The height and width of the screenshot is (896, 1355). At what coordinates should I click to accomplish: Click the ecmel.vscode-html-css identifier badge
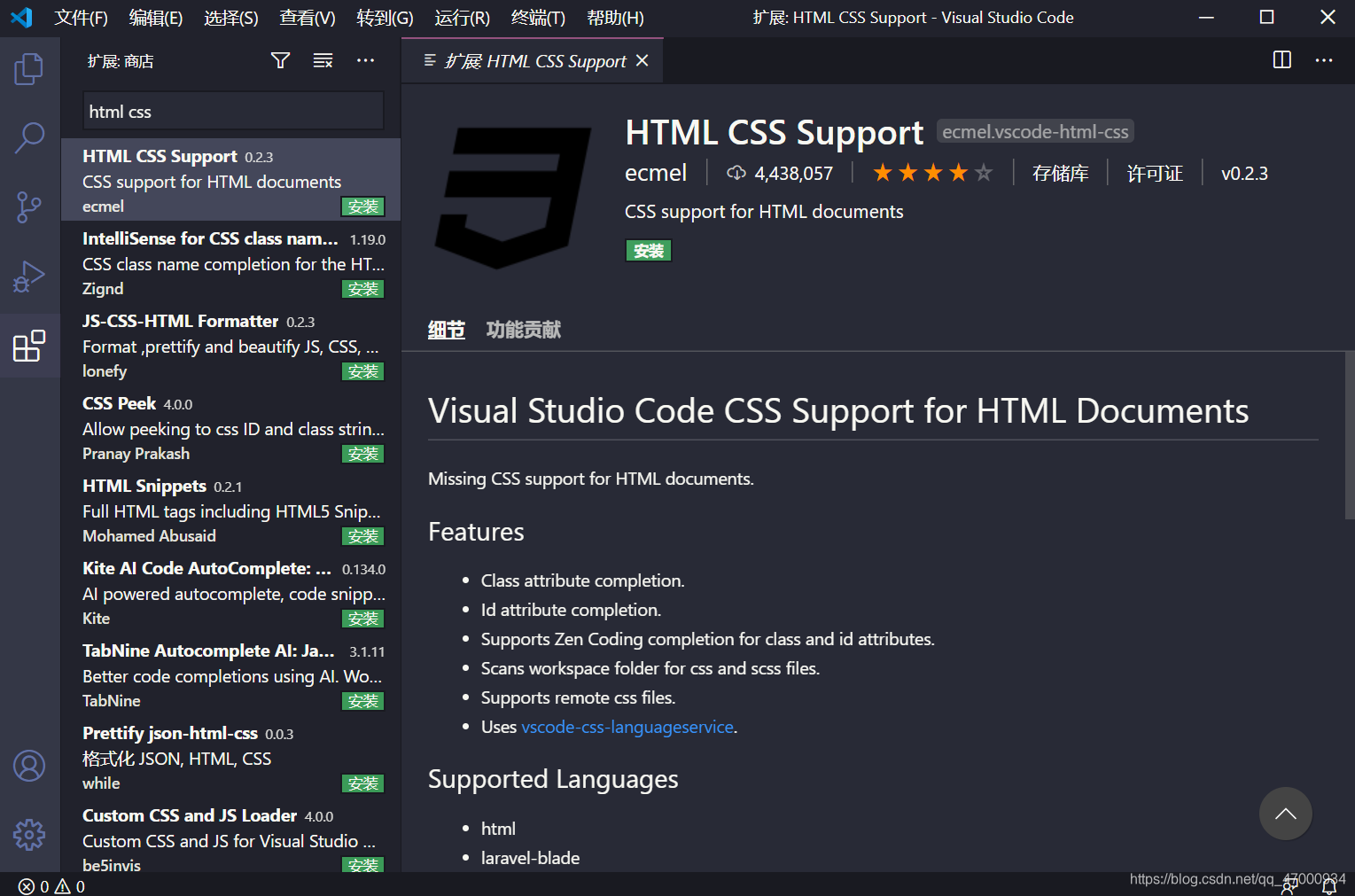pos(1035,132)
